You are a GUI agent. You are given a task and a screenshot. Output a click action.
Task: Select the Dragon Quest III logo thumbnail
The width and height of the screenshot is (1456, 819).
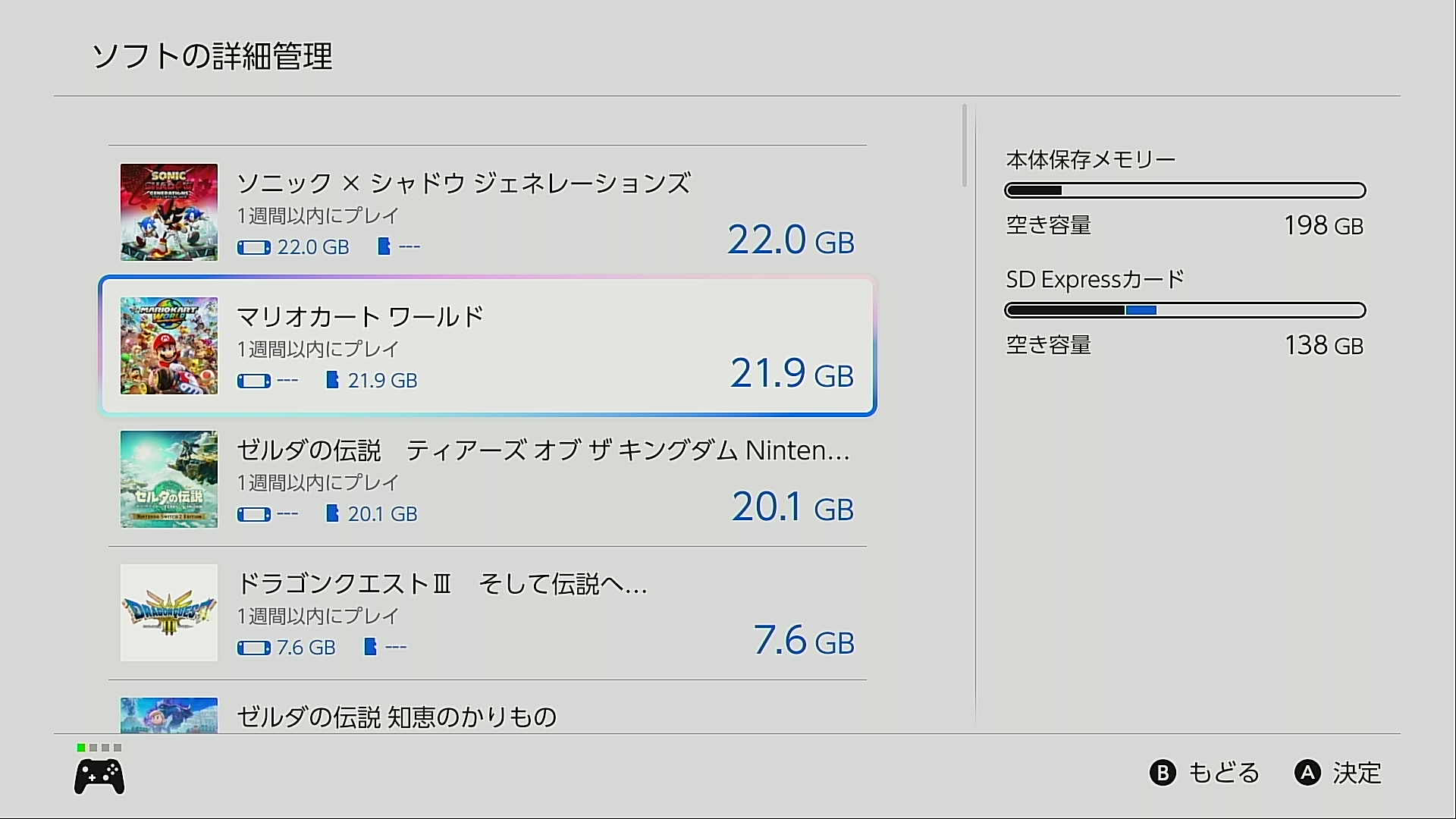(169, 613)
